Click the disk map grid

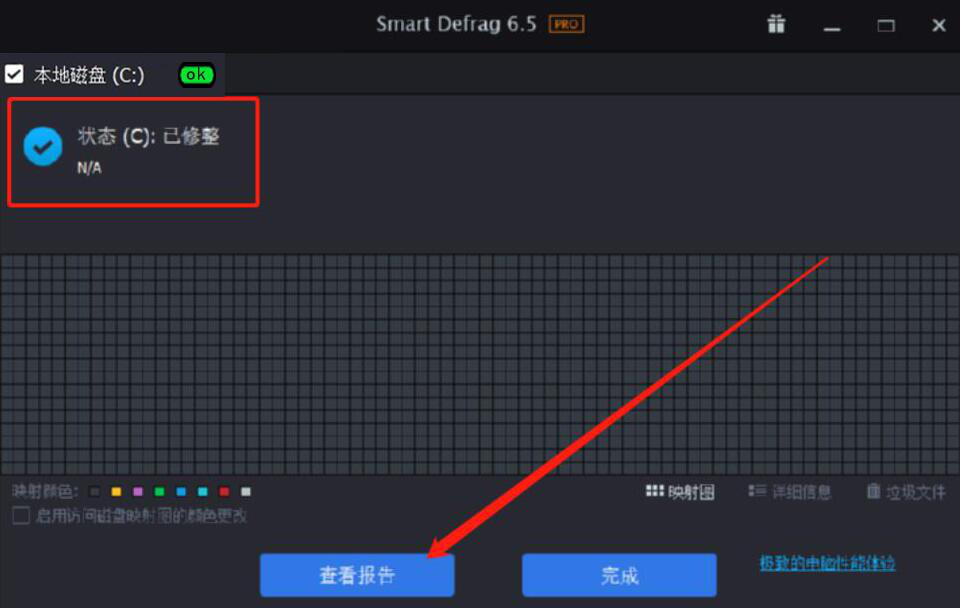[x=480, y=364]
